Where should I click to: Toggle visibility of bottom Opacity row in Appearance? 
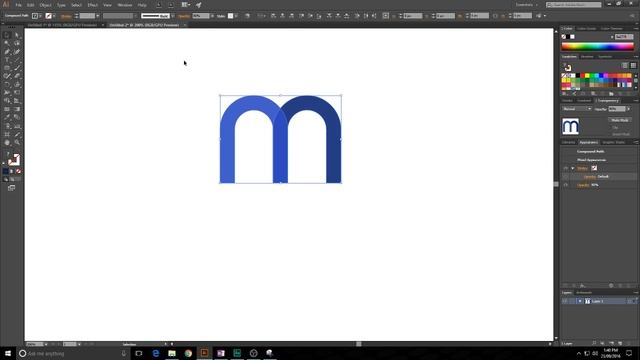pyautogui.click(x=566, y=185)
